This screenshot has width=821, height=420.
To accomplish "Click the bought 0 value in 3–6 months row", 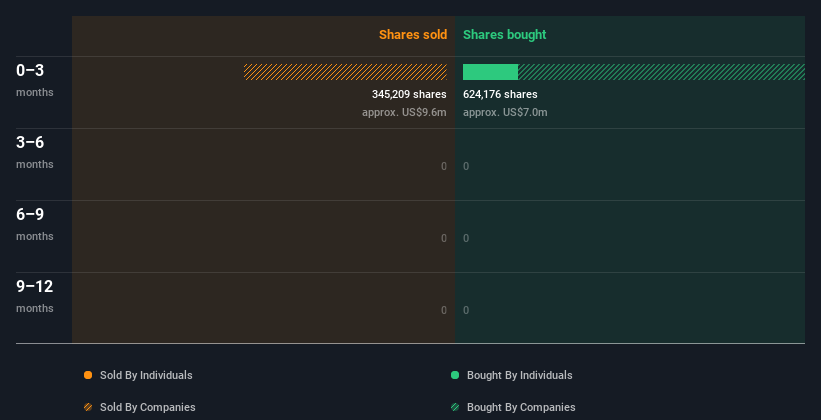I will click(x=466, y=167).
